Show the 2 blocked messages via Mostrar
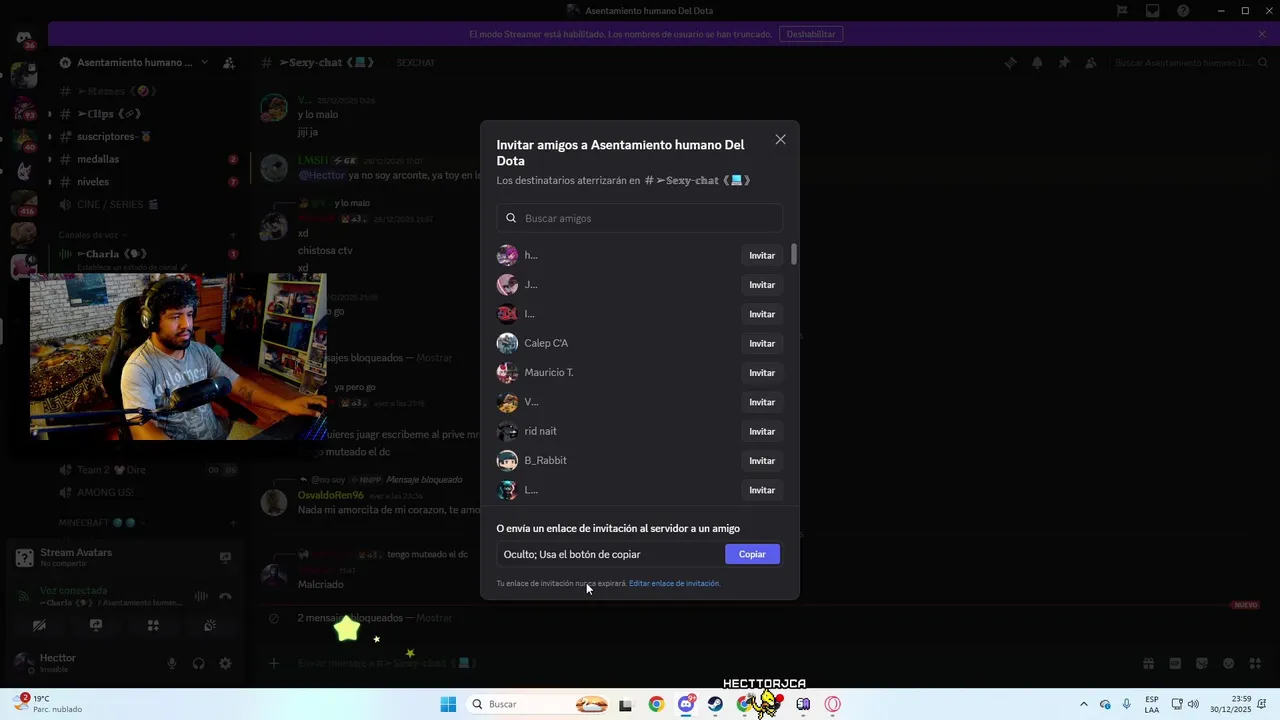This screenshot has width=1280, height=720. tap(434, 618)
